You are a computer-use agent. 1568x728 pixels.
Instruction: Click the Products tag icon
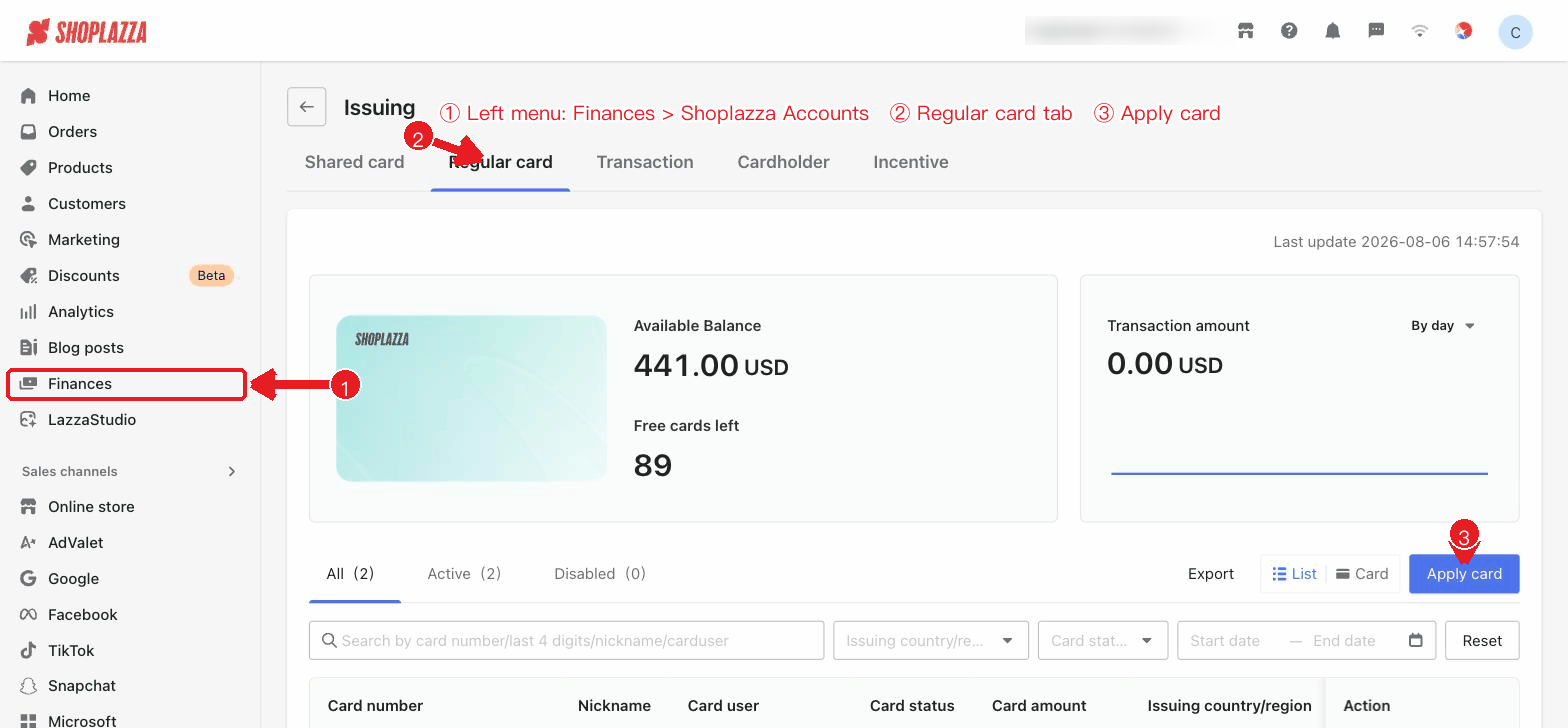click(29, 168)
